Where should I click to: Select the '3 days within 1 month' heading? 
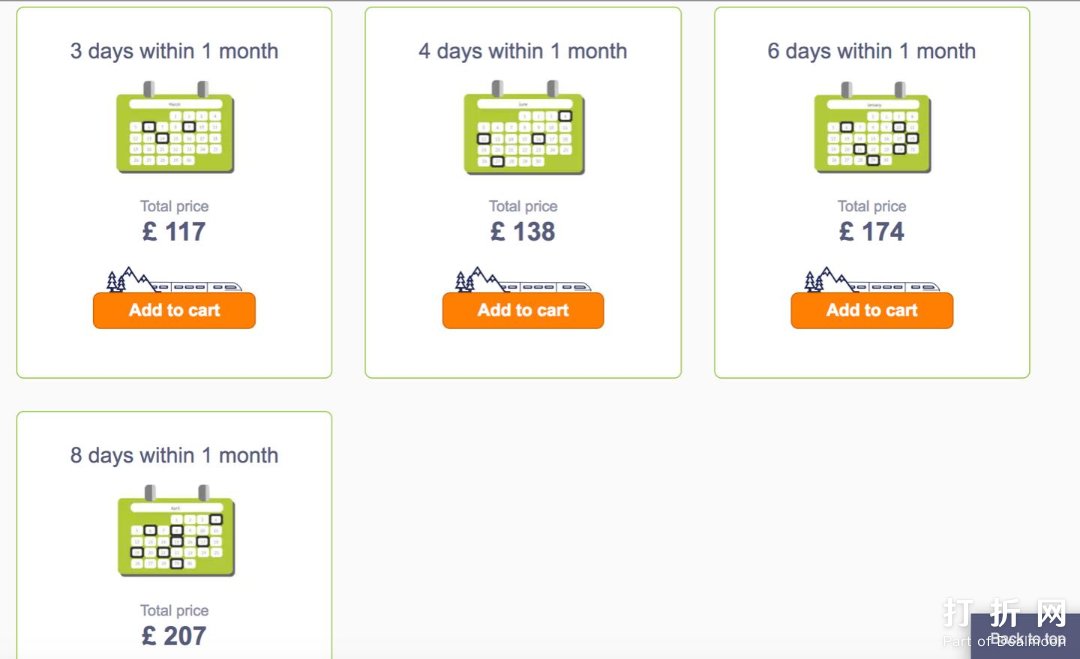(x=174, y=51)
